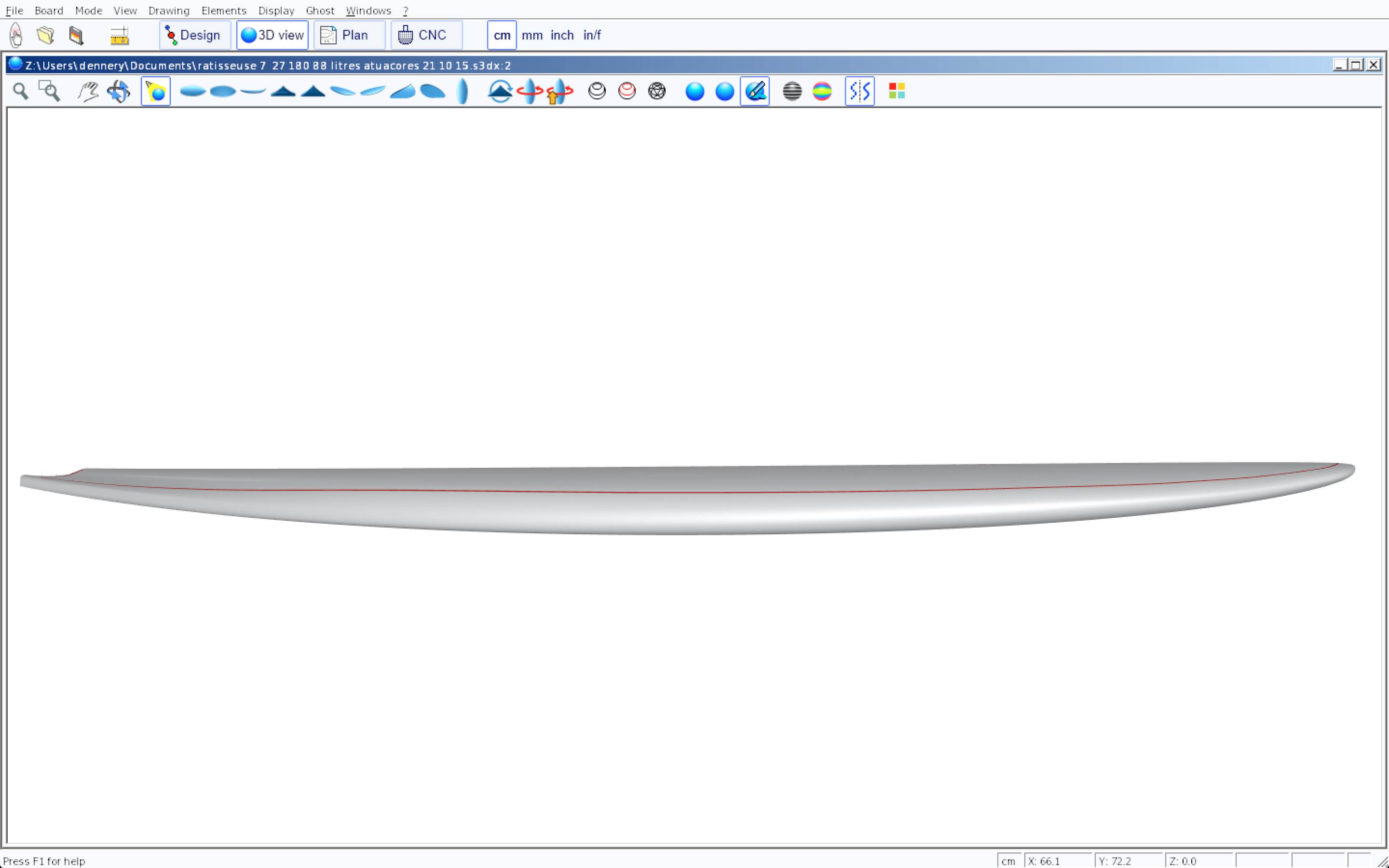The width and height of the screenshot is (1389, 868).
Task: Toggle the paintbrush decoration render mode
Action: pos(755,91)
